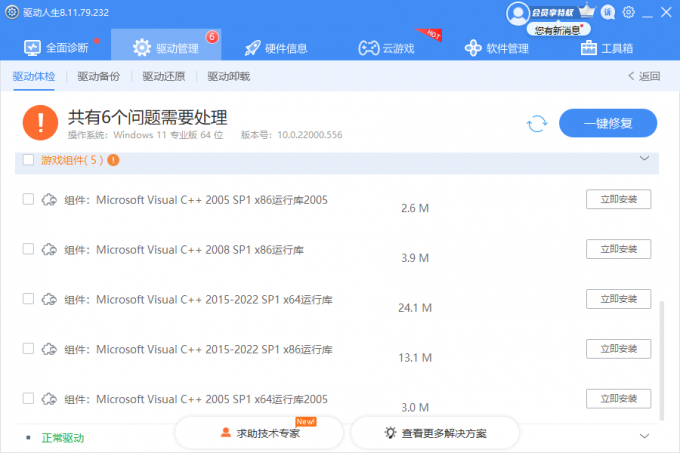
Task: Click the 返回 back arrow
Action: click(x=644, y=76)
